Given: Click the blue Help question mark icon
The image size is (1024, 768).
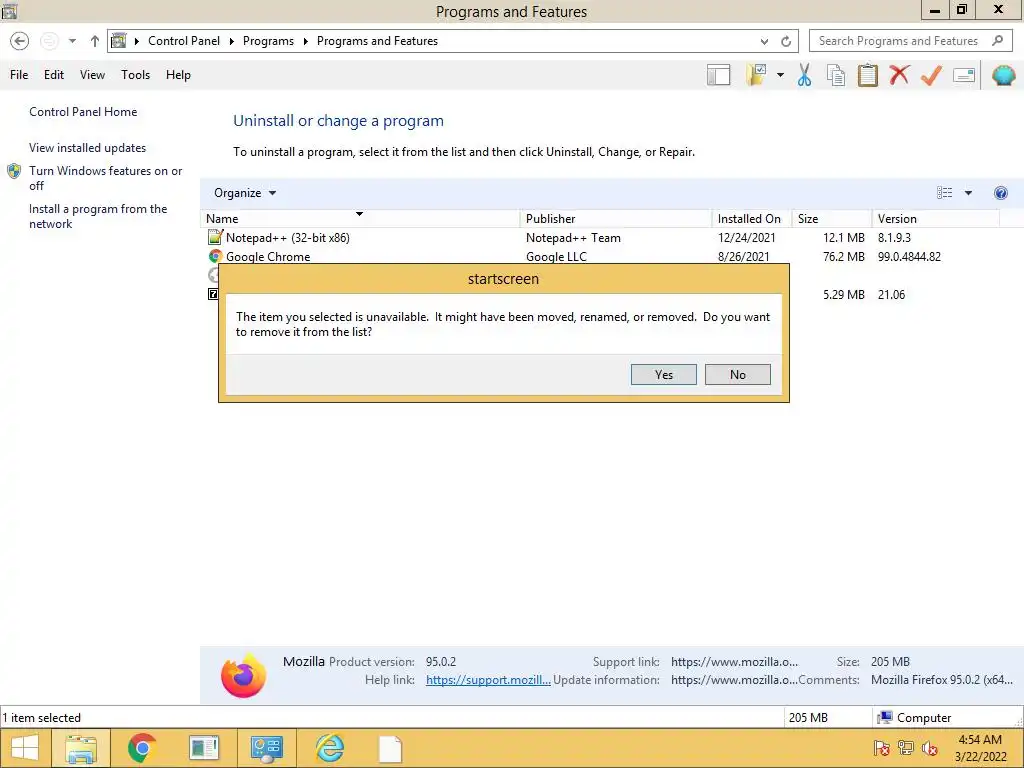Looking at the screenshot, I should 1000,193.
